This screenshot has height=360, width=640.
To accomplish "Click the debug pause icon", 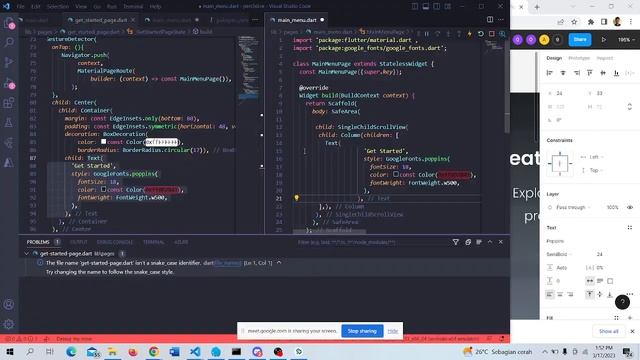I will [427, 33].
